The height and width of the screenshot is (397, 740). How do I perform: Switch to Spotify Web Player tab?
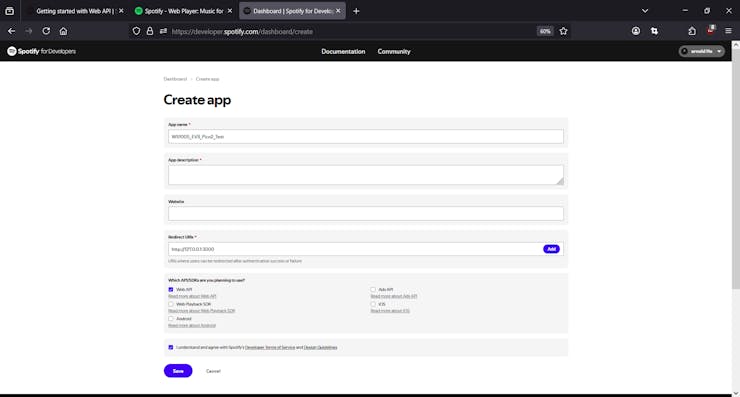point(184,11)
